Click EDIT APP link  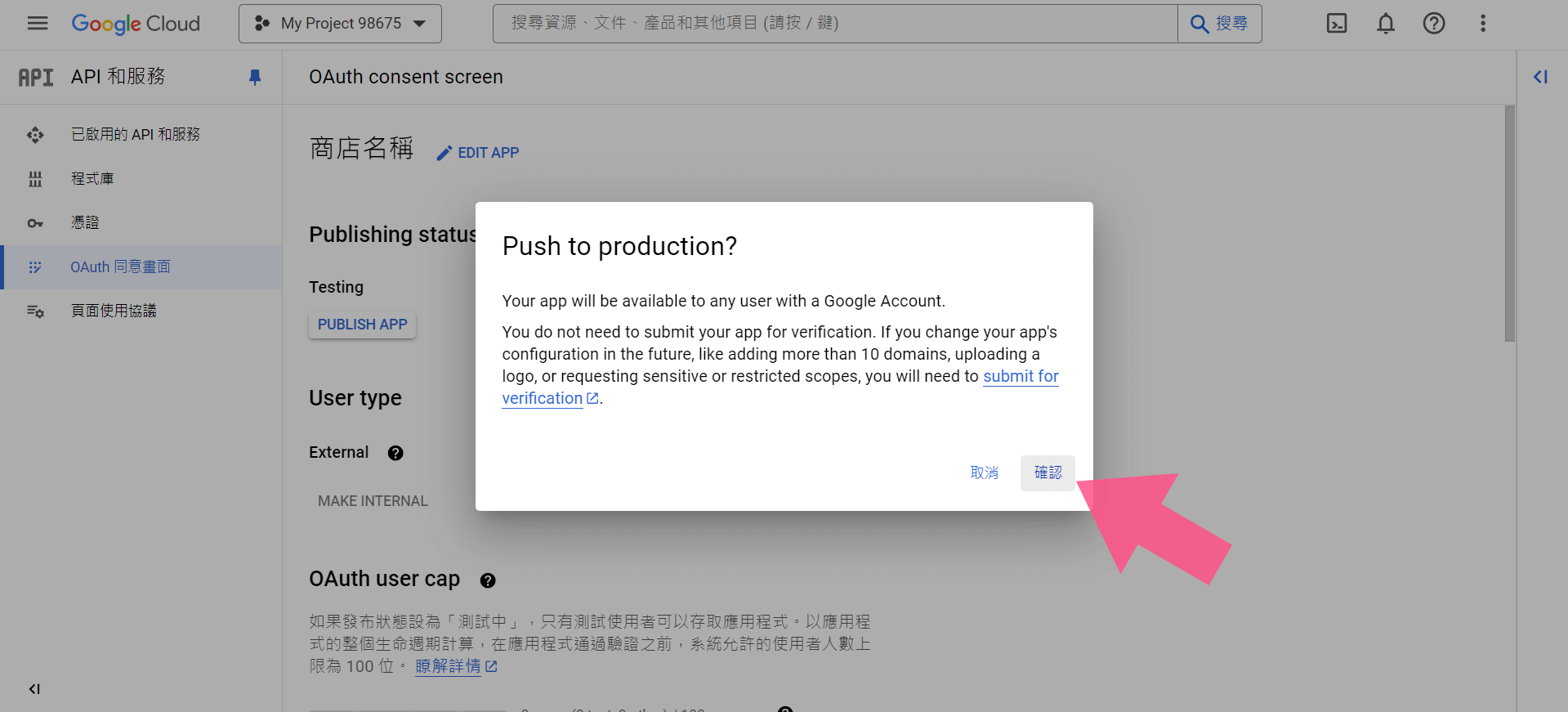click(x=478, y=153)
